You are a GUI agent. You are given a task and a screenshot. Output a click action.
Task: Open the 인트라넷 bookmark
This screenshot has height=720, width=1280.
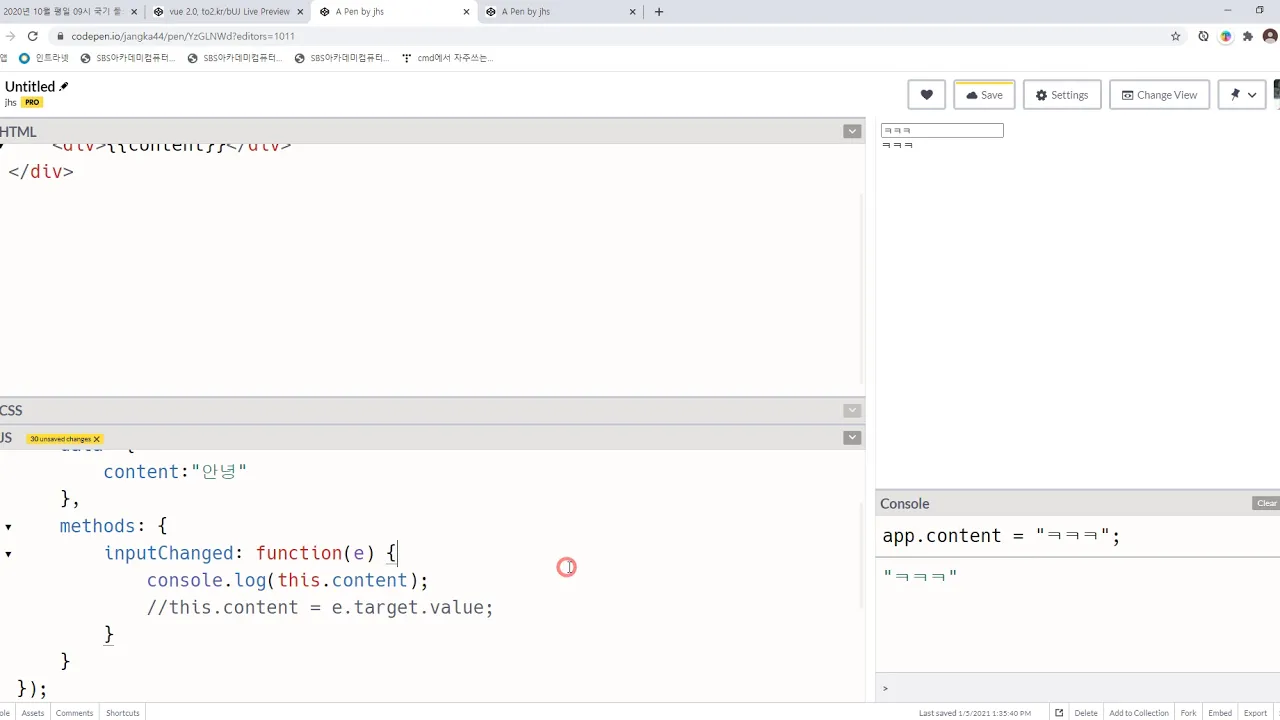point(44,58)
